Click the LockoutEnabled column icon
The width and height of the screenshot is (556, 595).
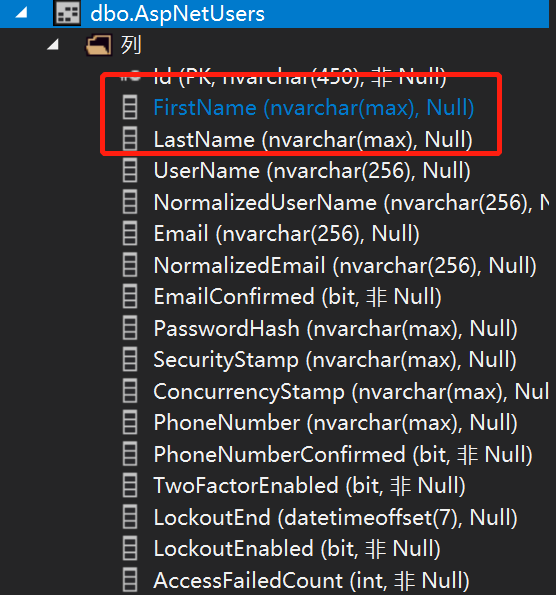[x=130, y=549]
